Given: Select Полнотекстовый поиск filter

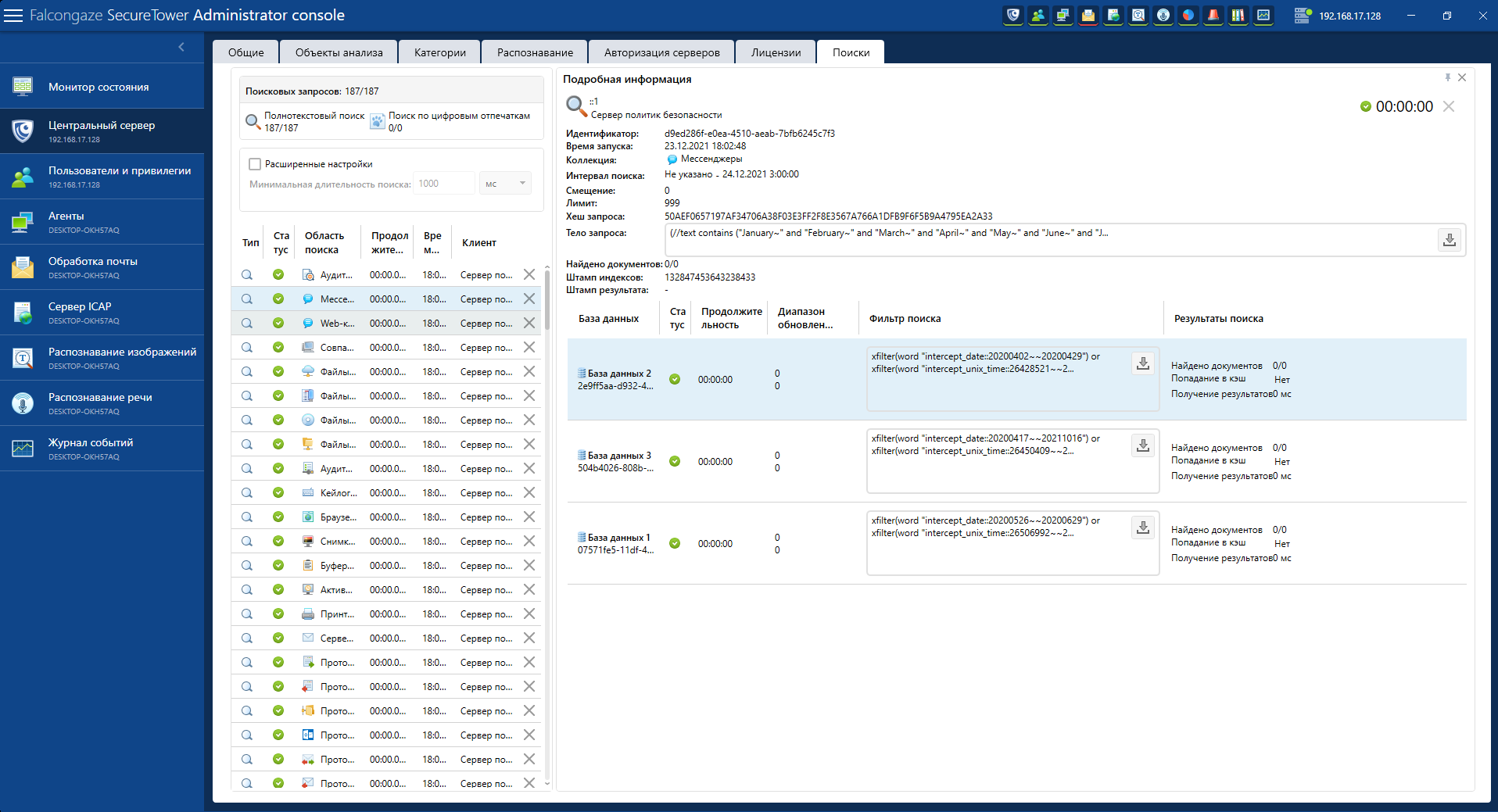Looking at the screenshot, I should pyautogui.click(x=306, y=121).
